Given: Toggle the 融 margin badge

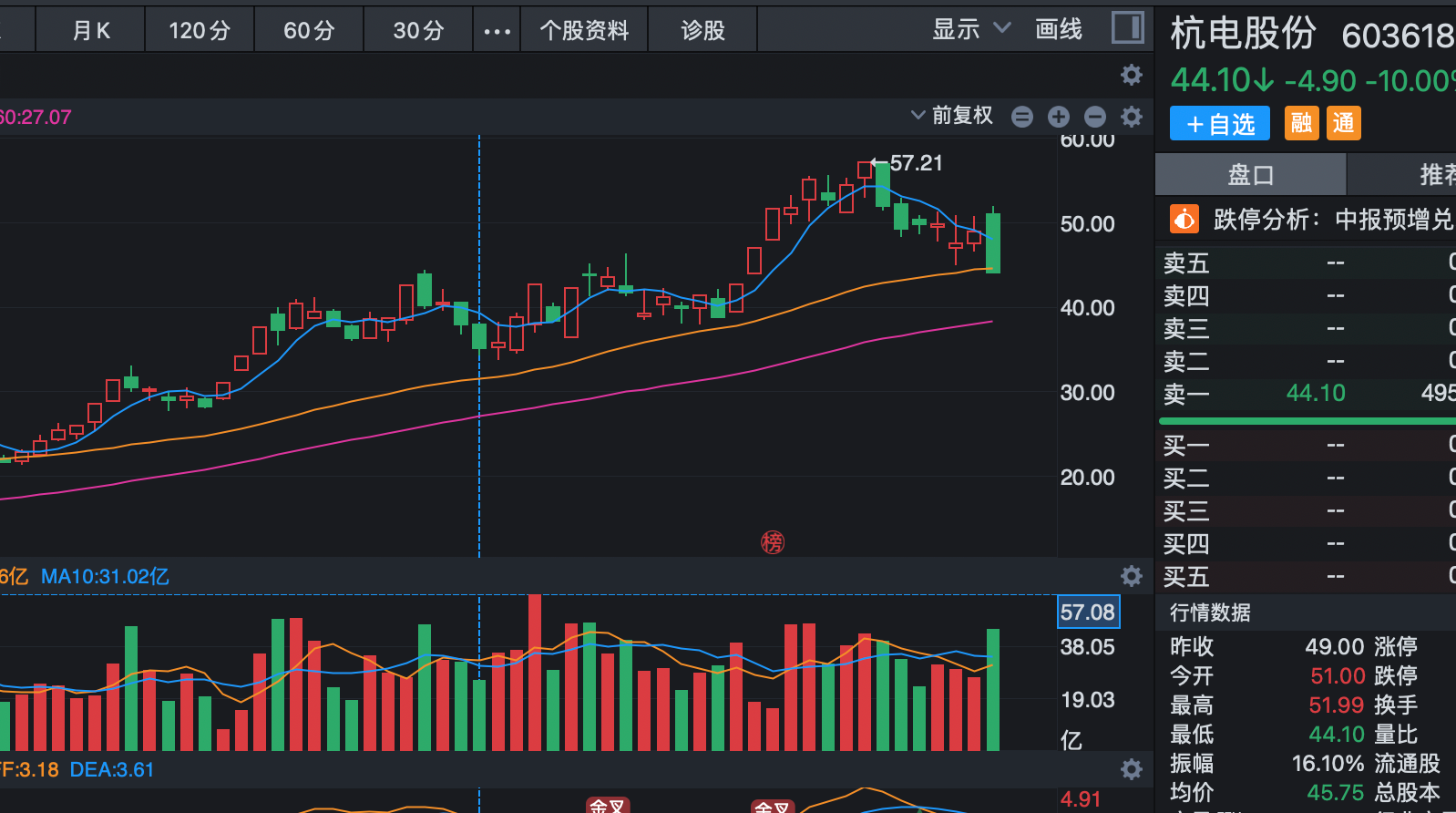Looking at the screenshot, I should click(1301, 123).
